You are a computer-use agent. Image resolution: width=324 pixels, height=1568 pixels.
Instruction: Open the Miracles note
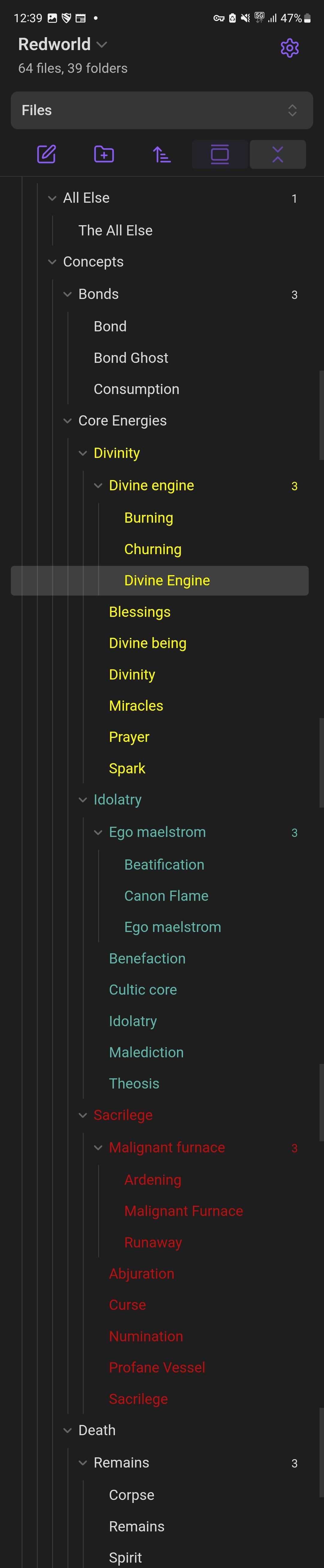click(136, 706)
